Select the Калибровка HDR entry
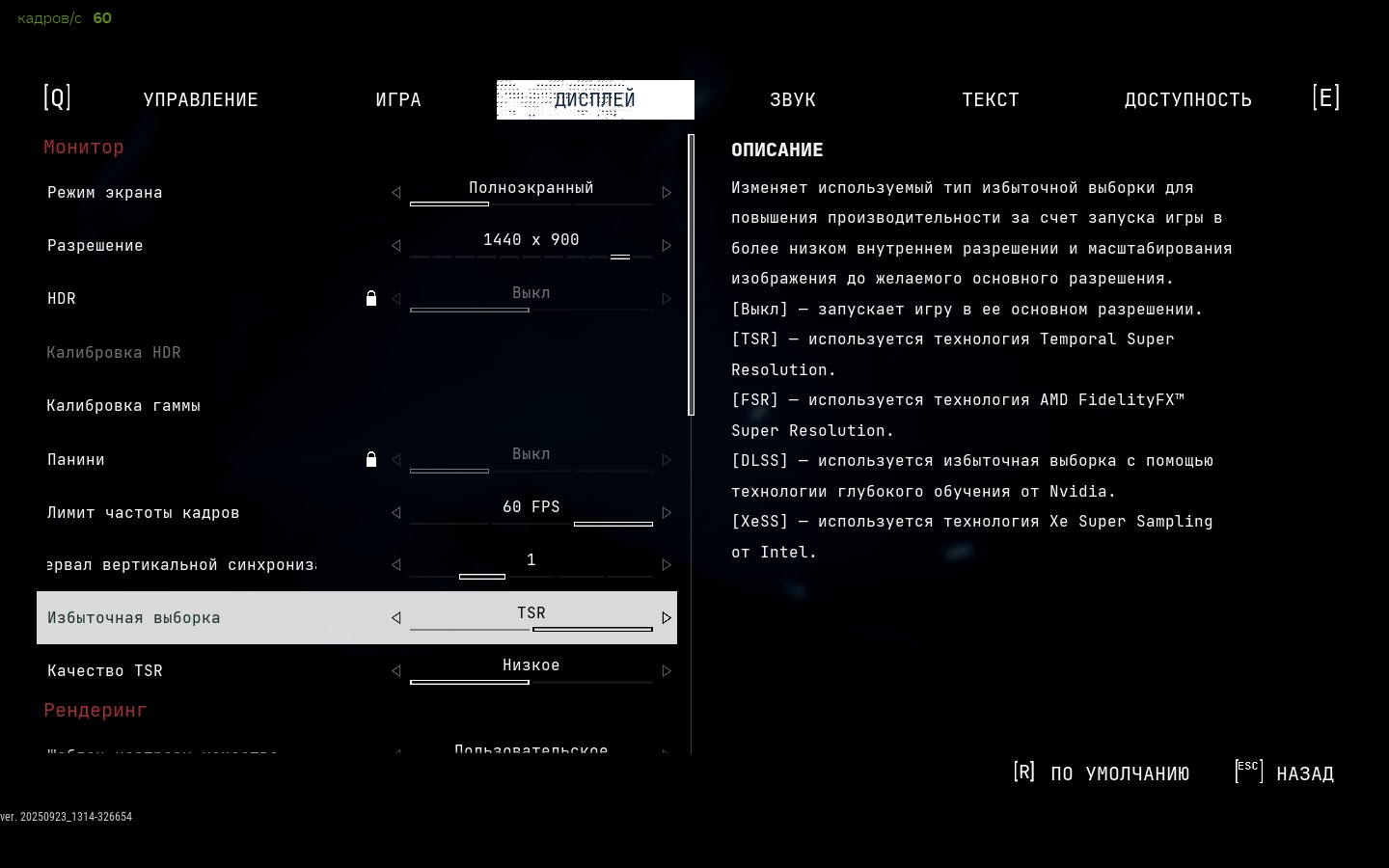Screen dimensions: 1389x868 pyautogui.click(x=114, y=353)
